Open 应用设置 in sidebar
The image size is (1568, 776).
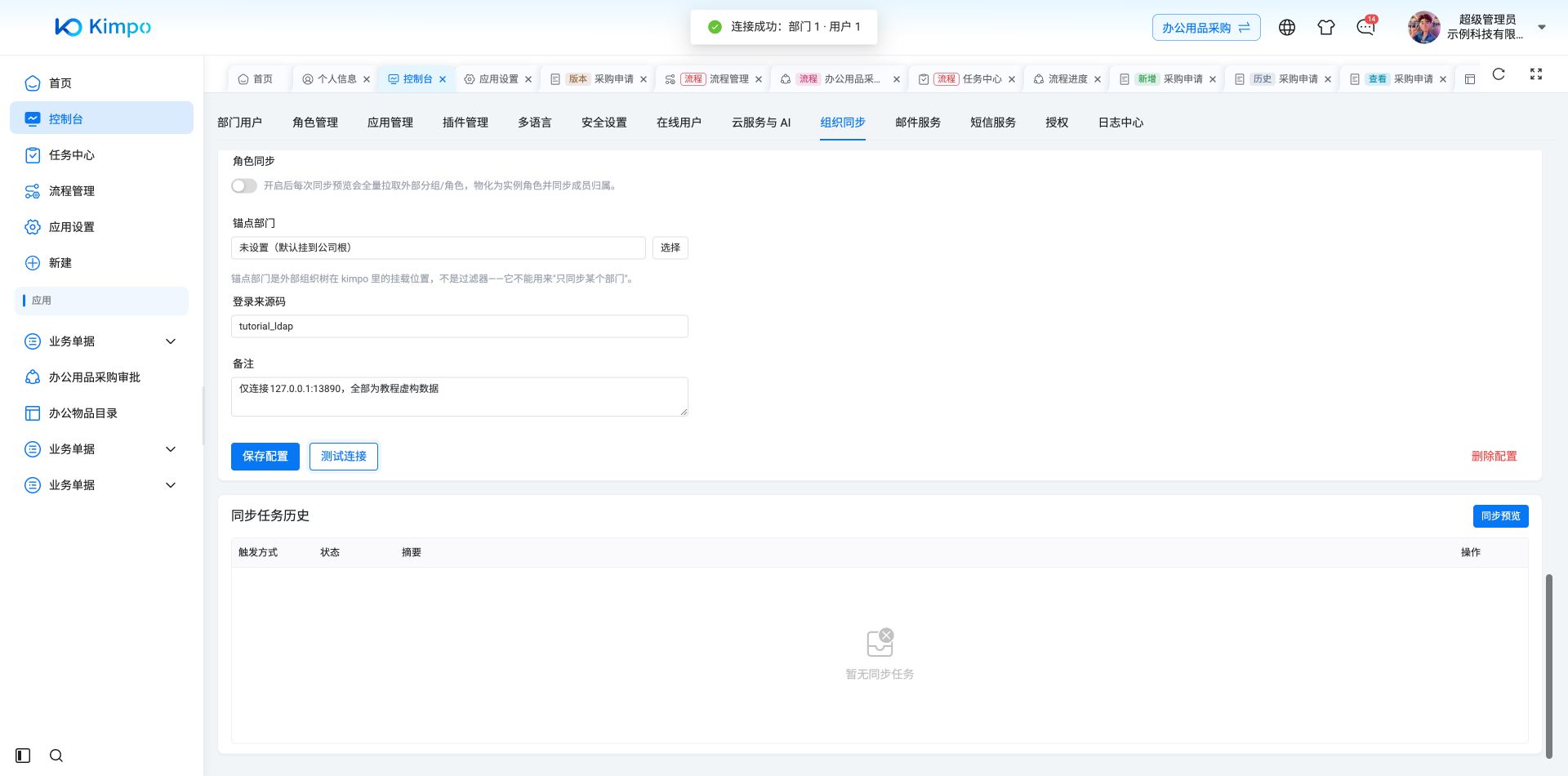point(101,226)
